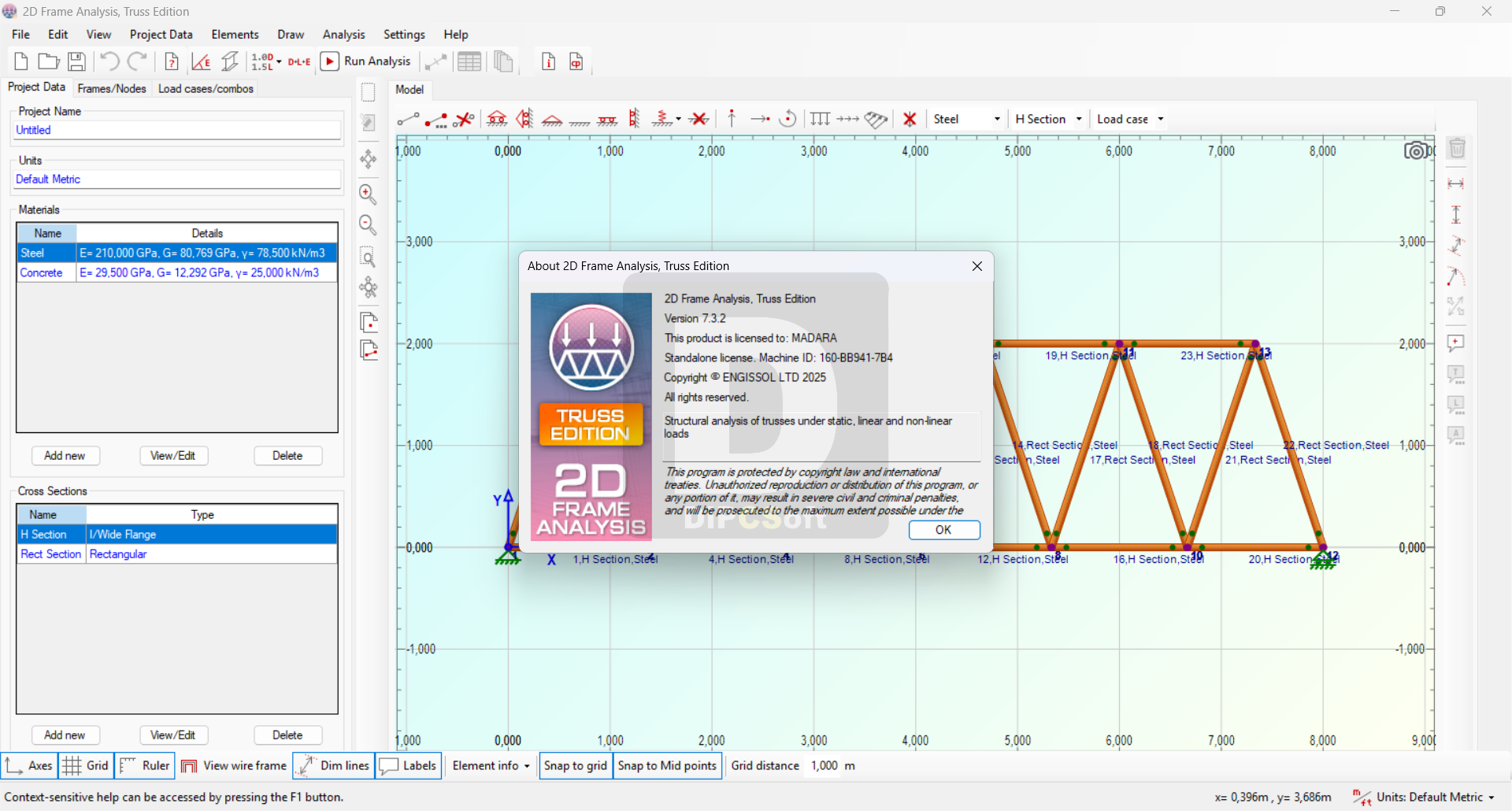The height and width of the screenshot is (811, 1512).
Task: Select the vertical nodal load arrow tool
Action: click(732, 119)
